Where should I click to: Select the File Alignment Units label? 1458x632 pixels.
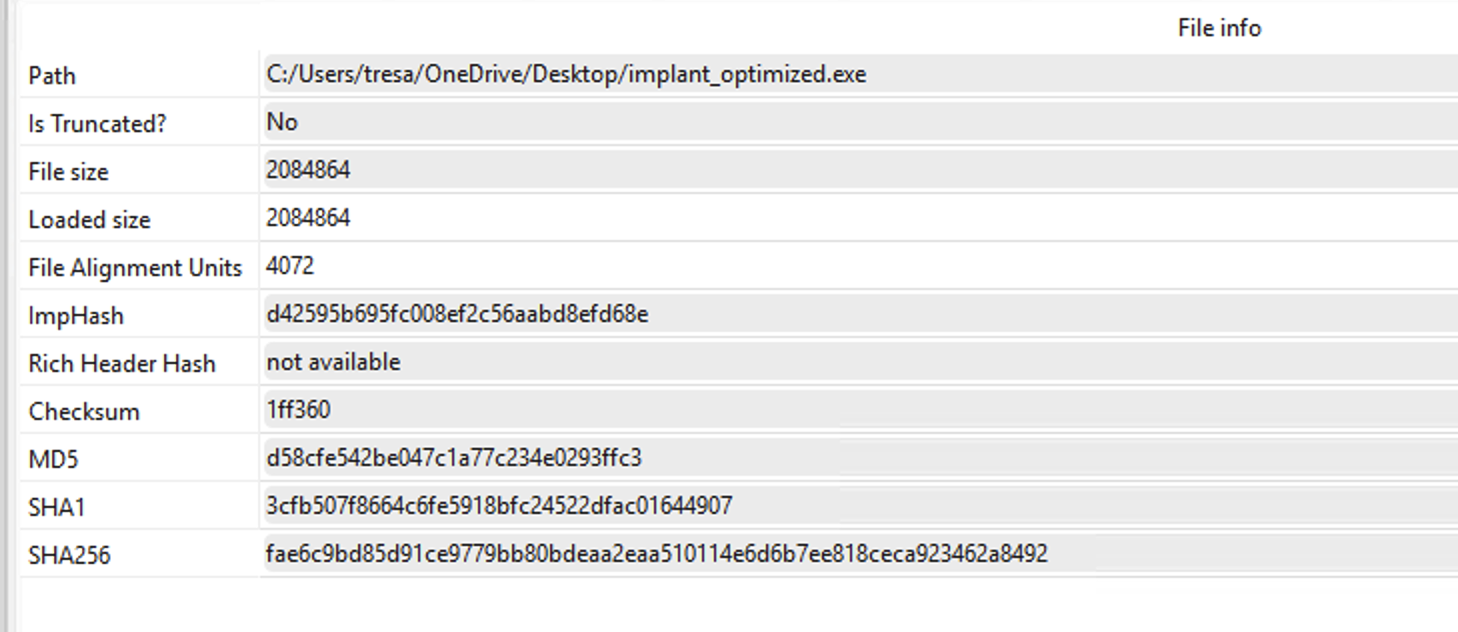[135, 268]
